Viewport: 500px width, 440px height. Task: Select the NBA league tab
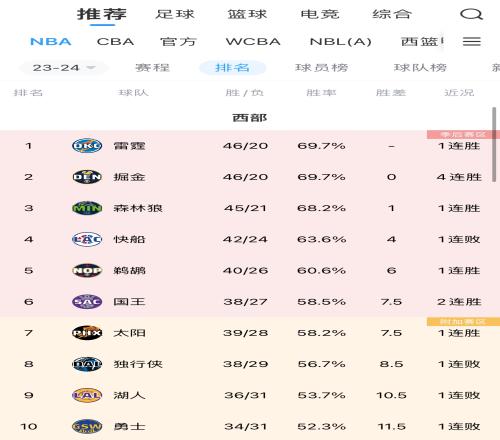pyautogui.click(x=51, y=42)
